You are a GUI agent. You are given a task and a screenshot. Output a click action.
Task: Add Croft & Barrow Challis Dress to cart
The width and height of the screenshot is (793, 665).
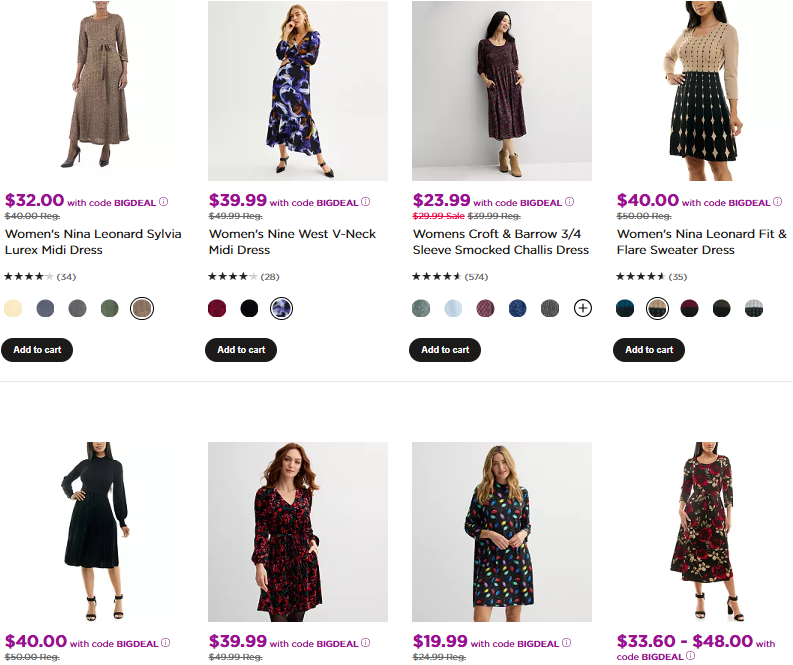(x=445, y=350)
